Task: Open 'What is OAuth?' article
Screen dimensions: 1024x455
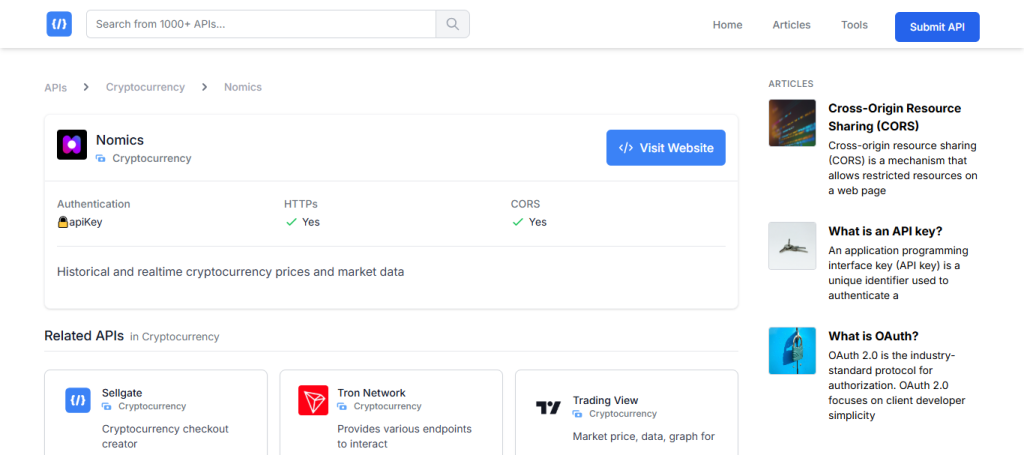Action: tap(874, 336)
